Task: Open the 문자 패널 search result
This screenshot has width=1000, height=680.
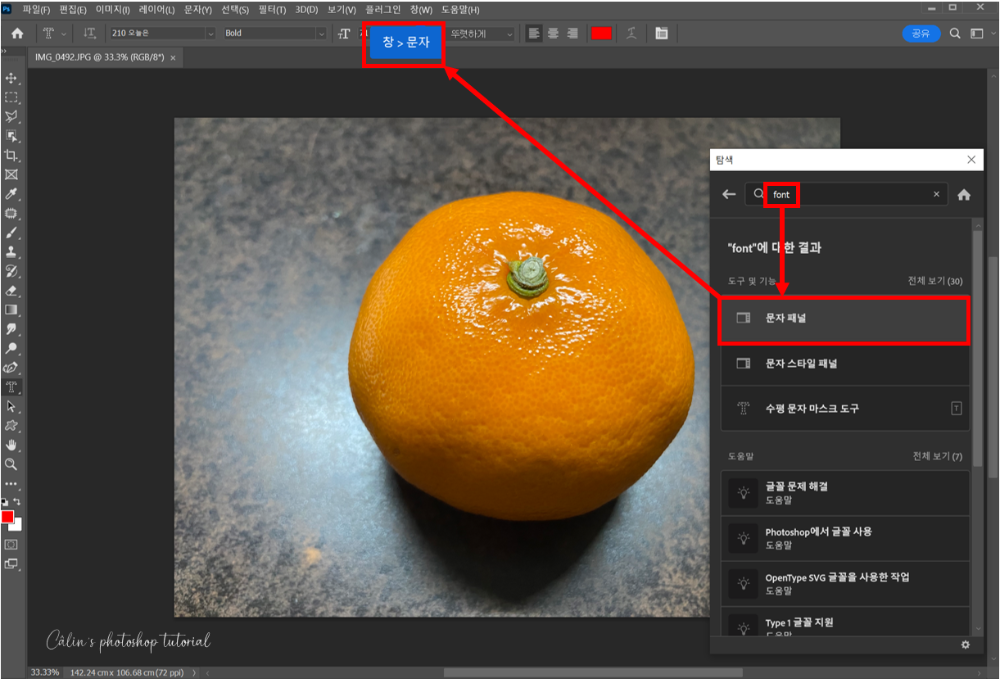Action: click(x=844, y=318)
